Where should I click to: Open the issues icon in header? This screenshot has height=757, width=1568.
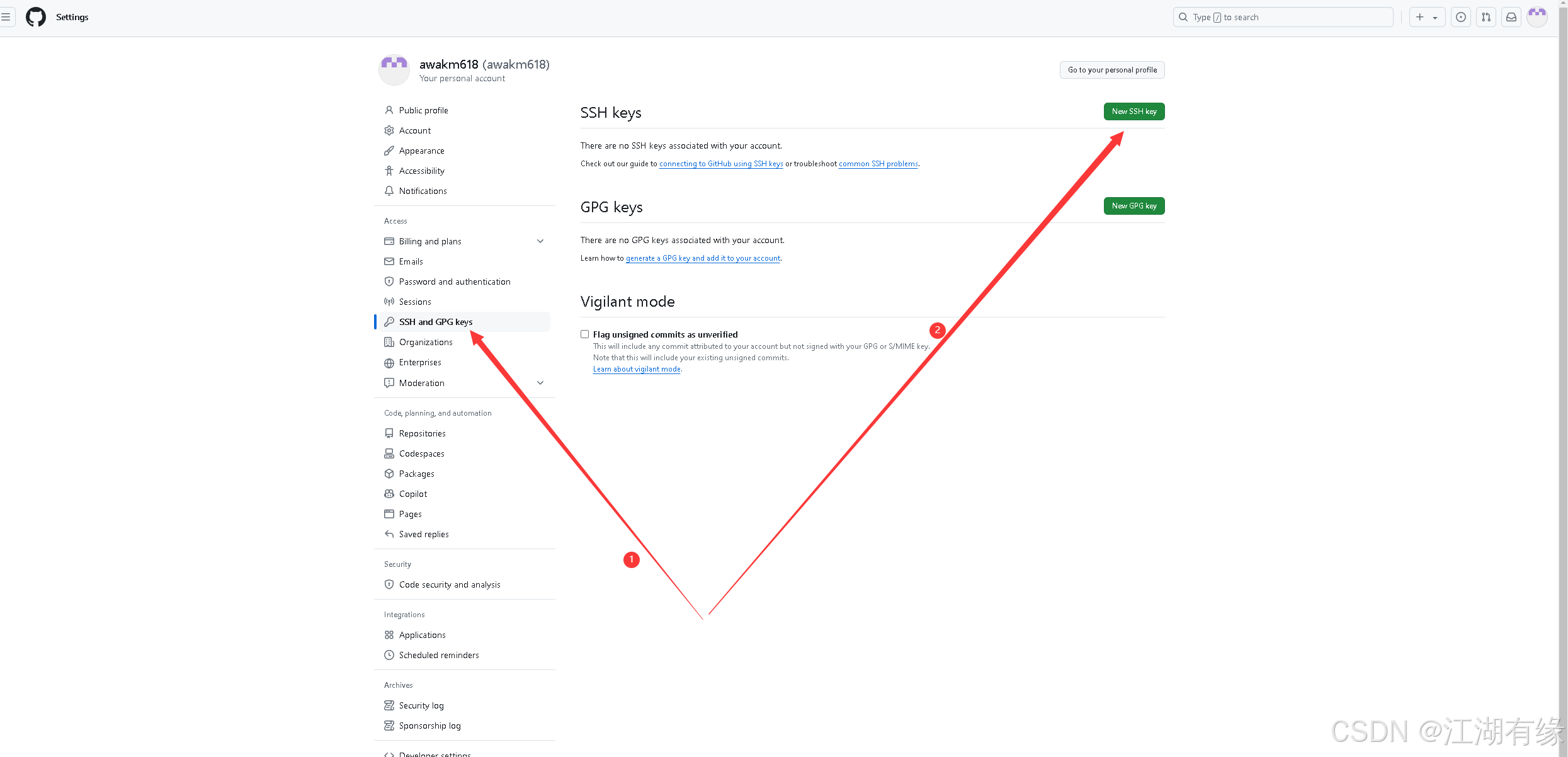[1461, 17]
